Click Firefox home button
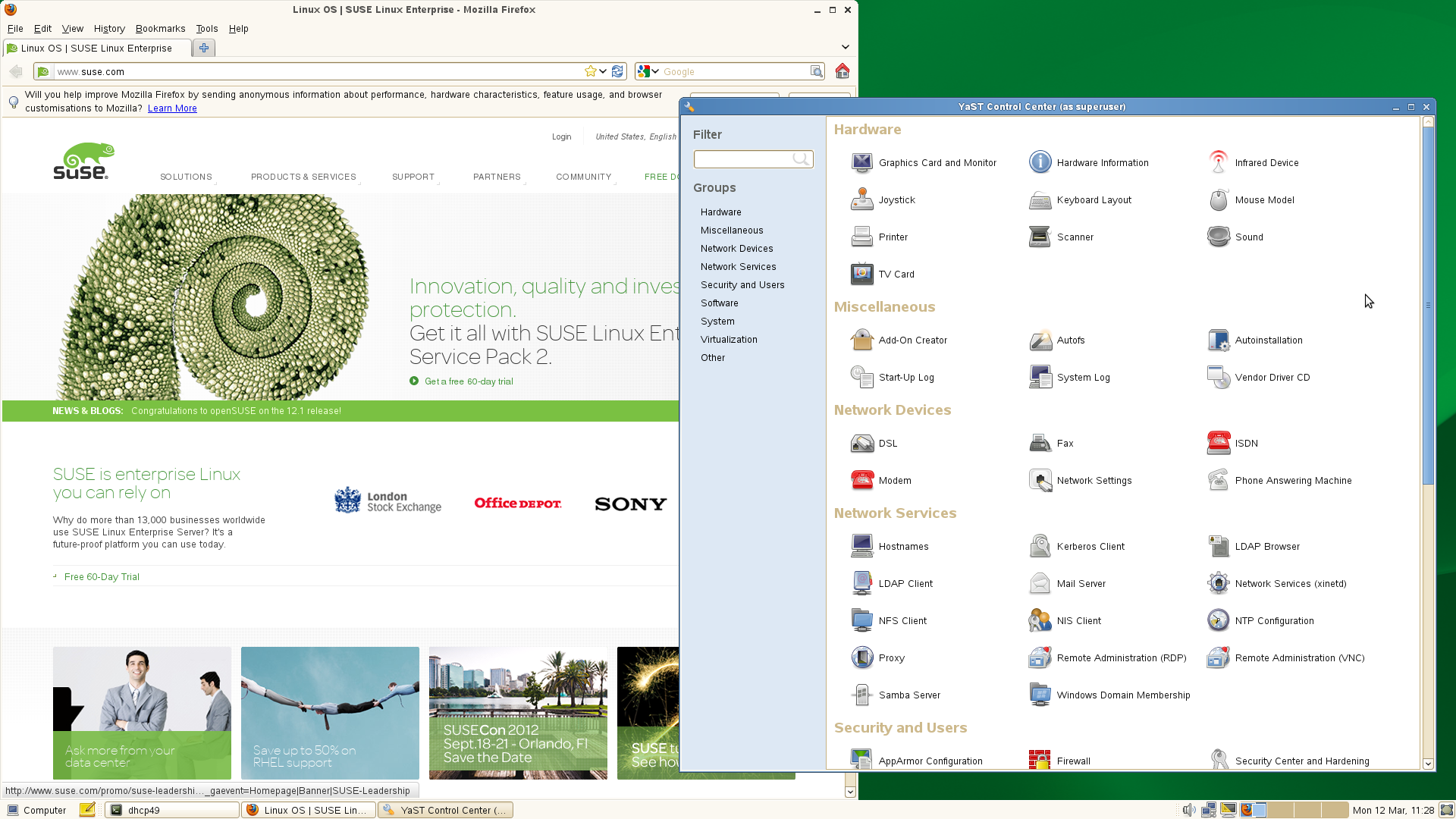 coord(842,71)
